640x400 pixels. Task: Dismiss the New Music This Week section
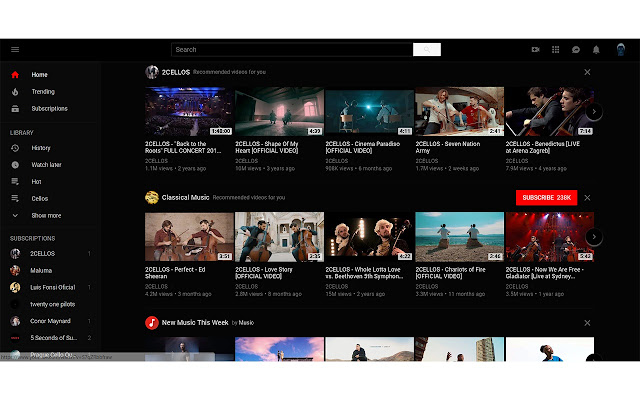click(x=587, y=323)
